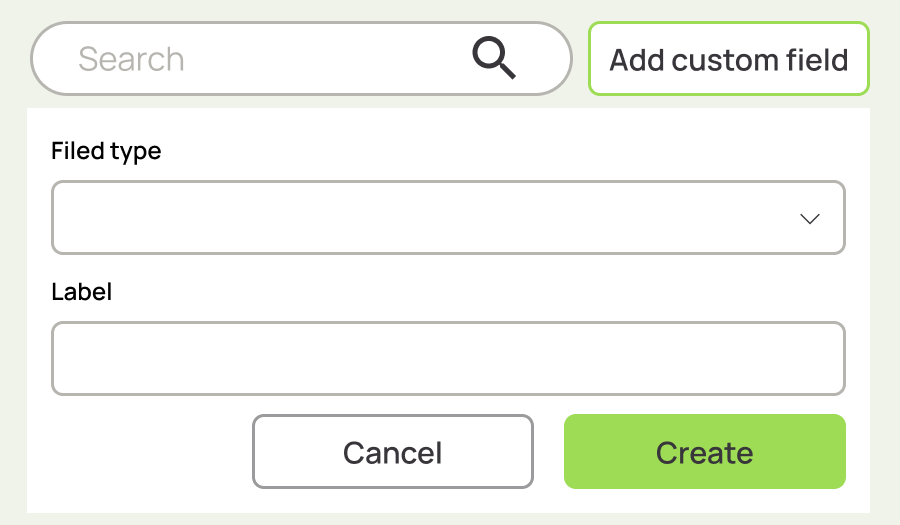This screenshot has height=525, width=900.
Task: Click the "Filed type" field caption
Action: click(x=106, y=151)
